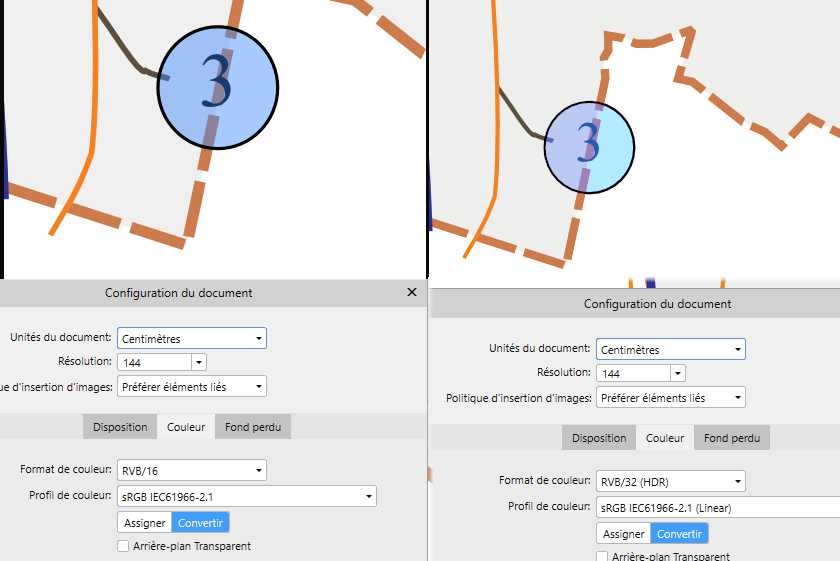Viewport: 840px width, 561px height.
Task: Select numbered circle 3 in left map
Action: click(218, 87)
